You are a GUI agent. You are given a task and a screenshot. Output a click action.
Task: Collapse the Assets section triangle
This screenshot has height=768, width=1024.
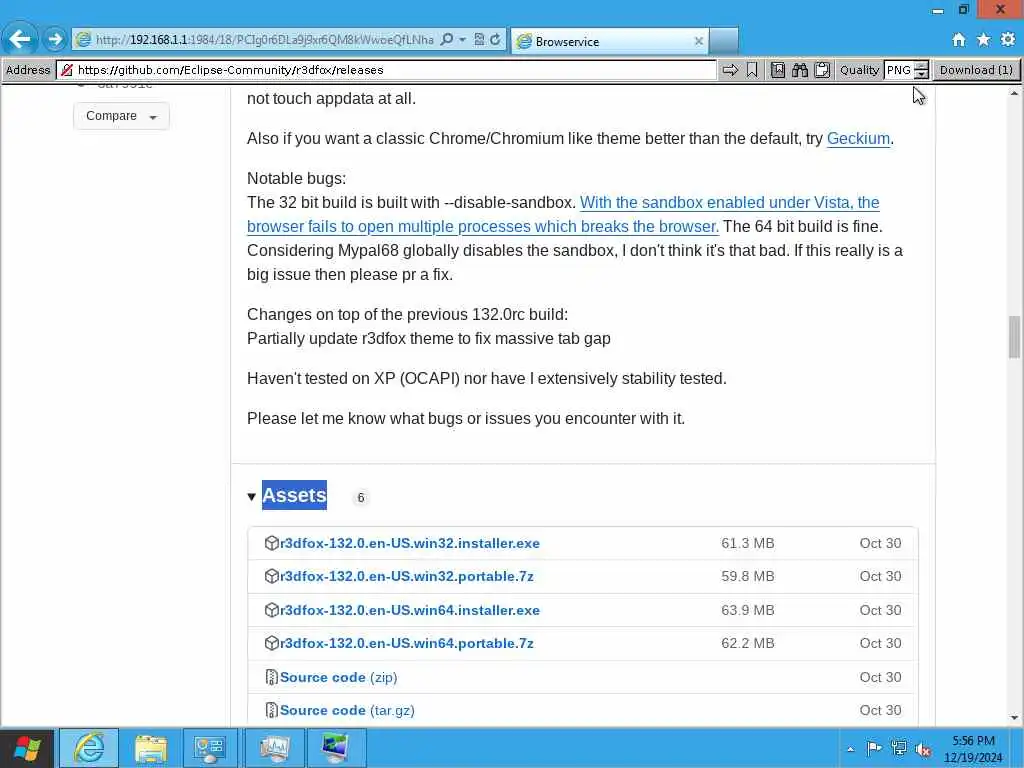(x=251, y=497)
